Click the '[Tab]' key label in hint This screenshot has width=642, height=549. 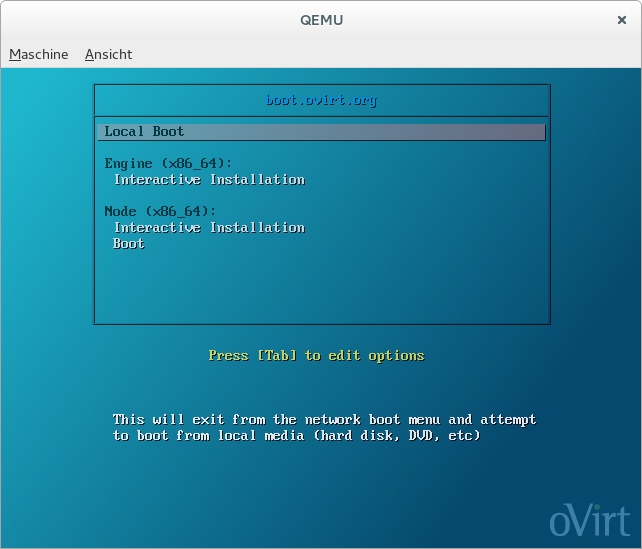click(277, 356)
